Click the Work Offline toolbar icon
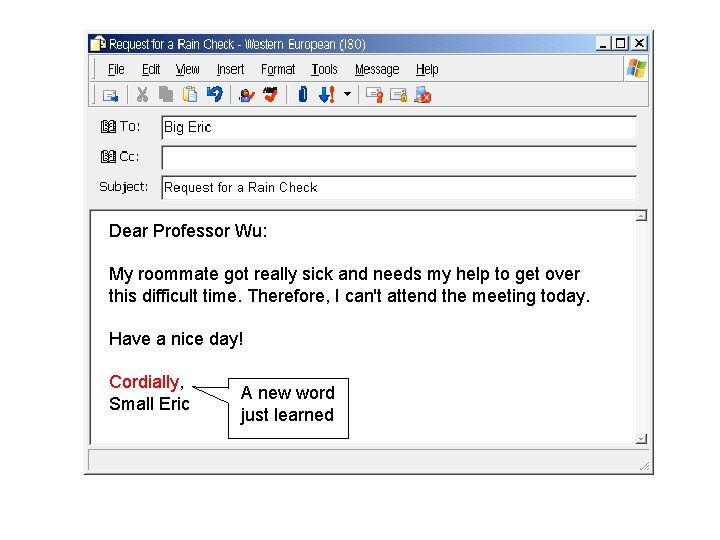Image resolution: width=720 pixels, height=540 pixels. pos(422,95)
